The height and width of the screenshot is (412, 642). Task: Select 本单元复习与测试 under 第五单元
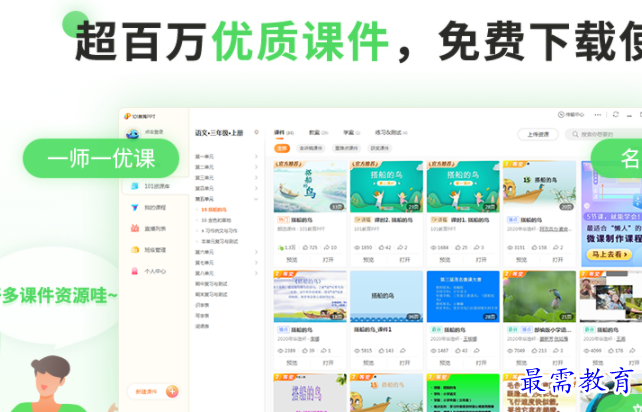coord(219,242)
